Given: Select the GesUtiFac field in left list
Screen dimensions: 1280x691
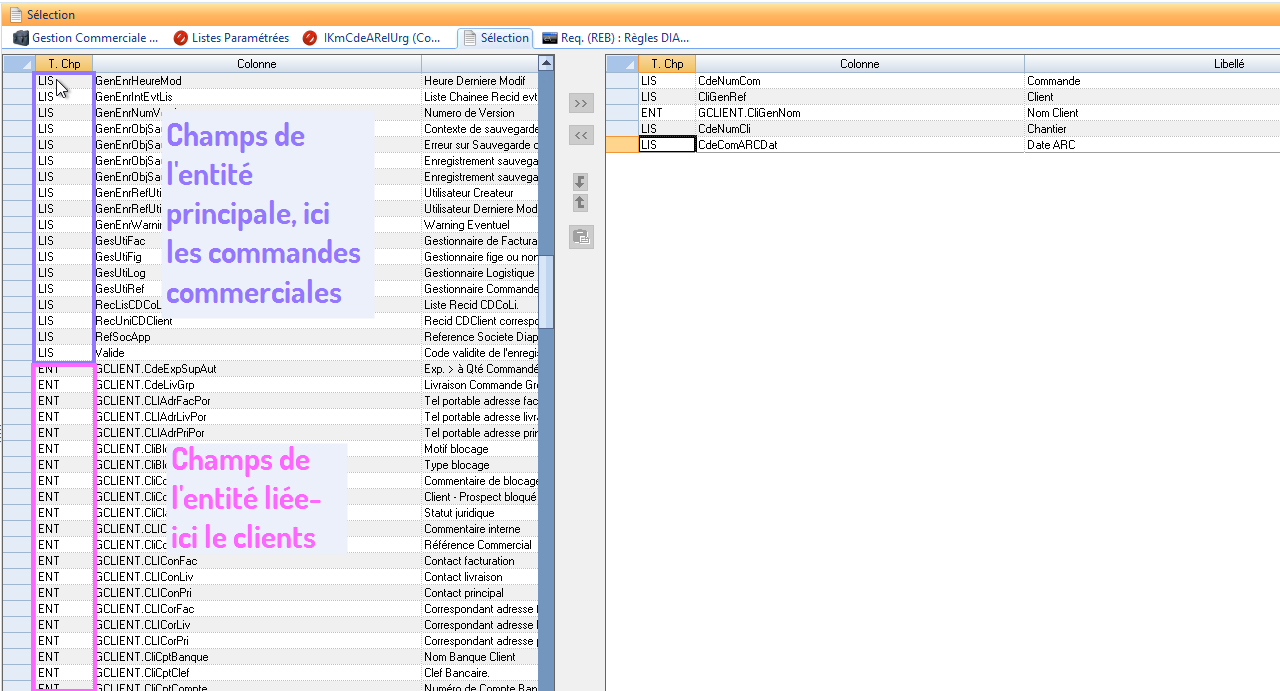Looking at the screenshot, I should (x=120, y=241).
